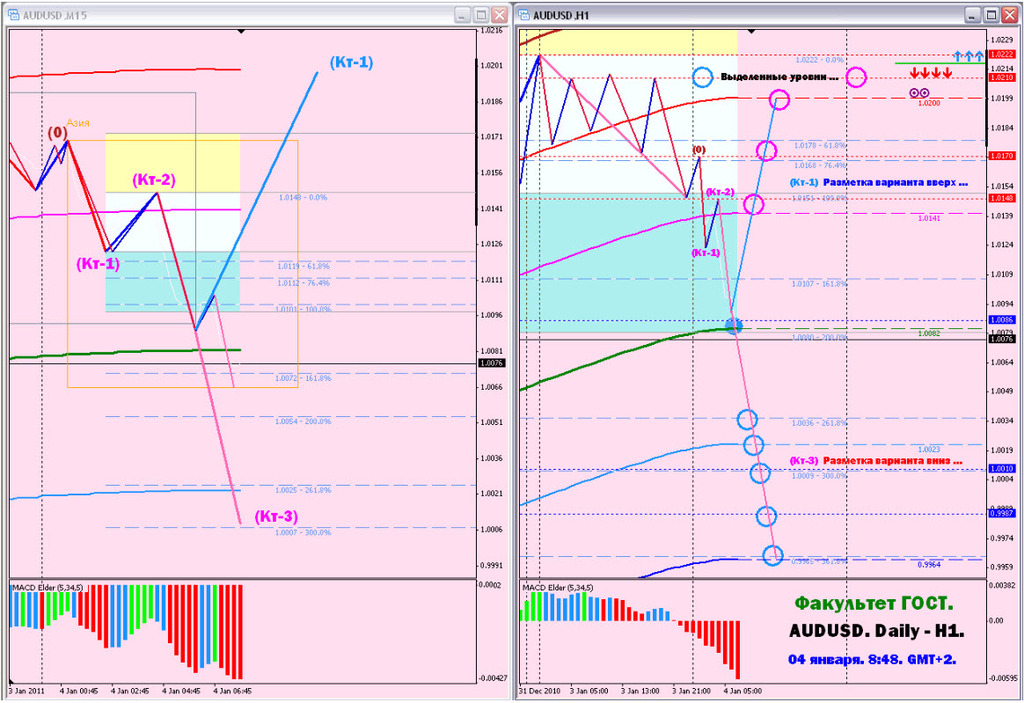Select the Выделенные уровни ... label
The width and height of the screenshot is (1024, 703).
click(x=779, y=77)
